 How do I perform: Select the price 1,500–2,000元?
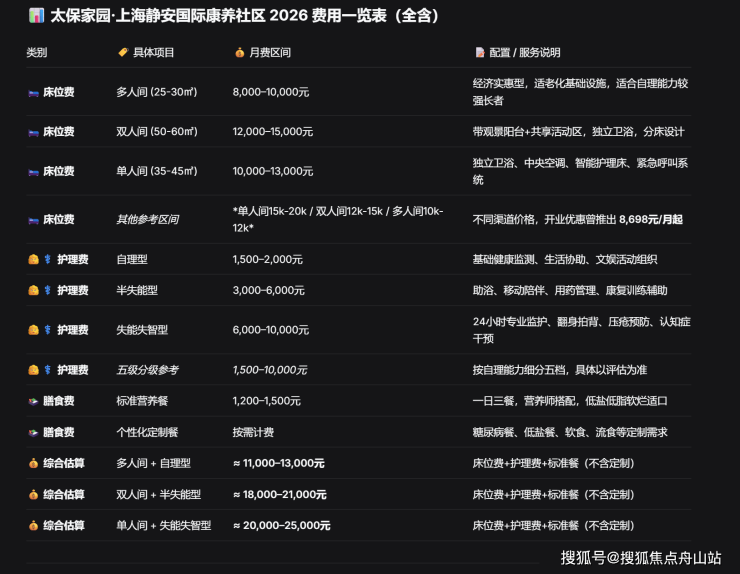tap(268, 260)
